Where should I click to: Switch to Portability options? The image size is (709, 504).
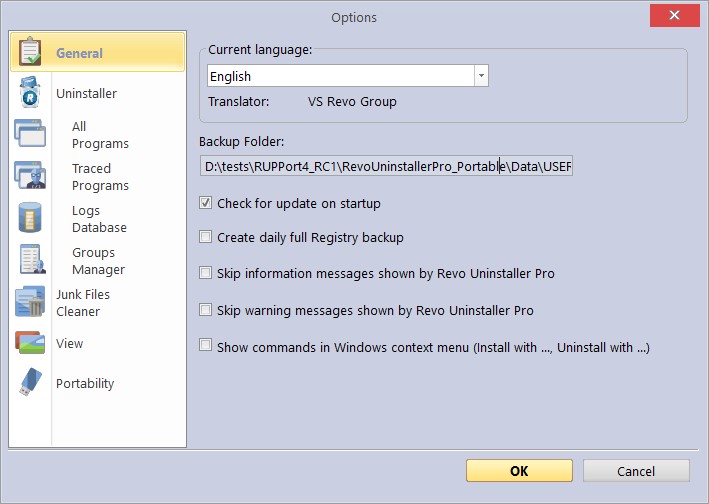coord(85,383)
